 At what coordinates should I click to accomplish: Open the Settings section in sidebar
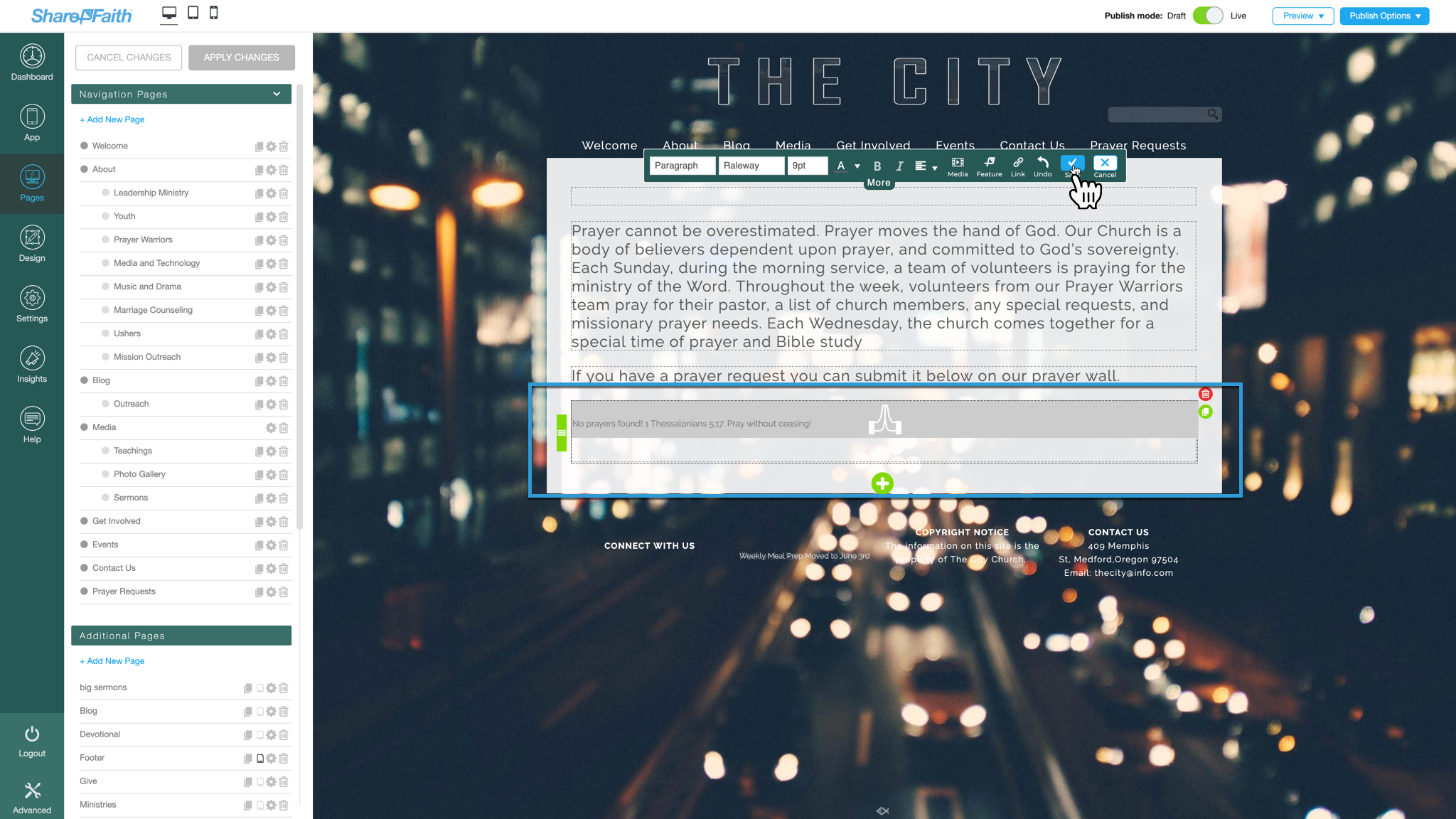pyautogui.click(x=32, y=304)
